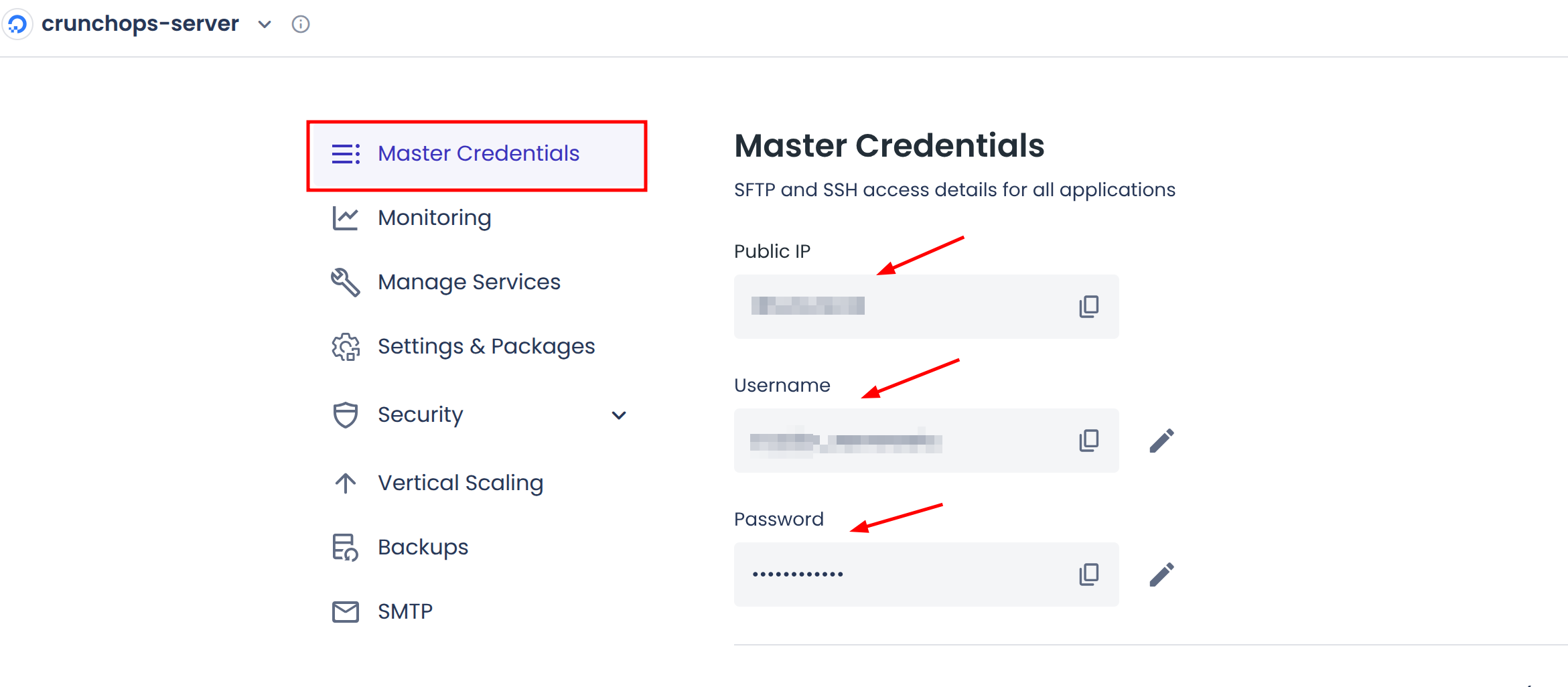Copy the Public IP address
The image size is (1568, 687).
pos(1088,306)
